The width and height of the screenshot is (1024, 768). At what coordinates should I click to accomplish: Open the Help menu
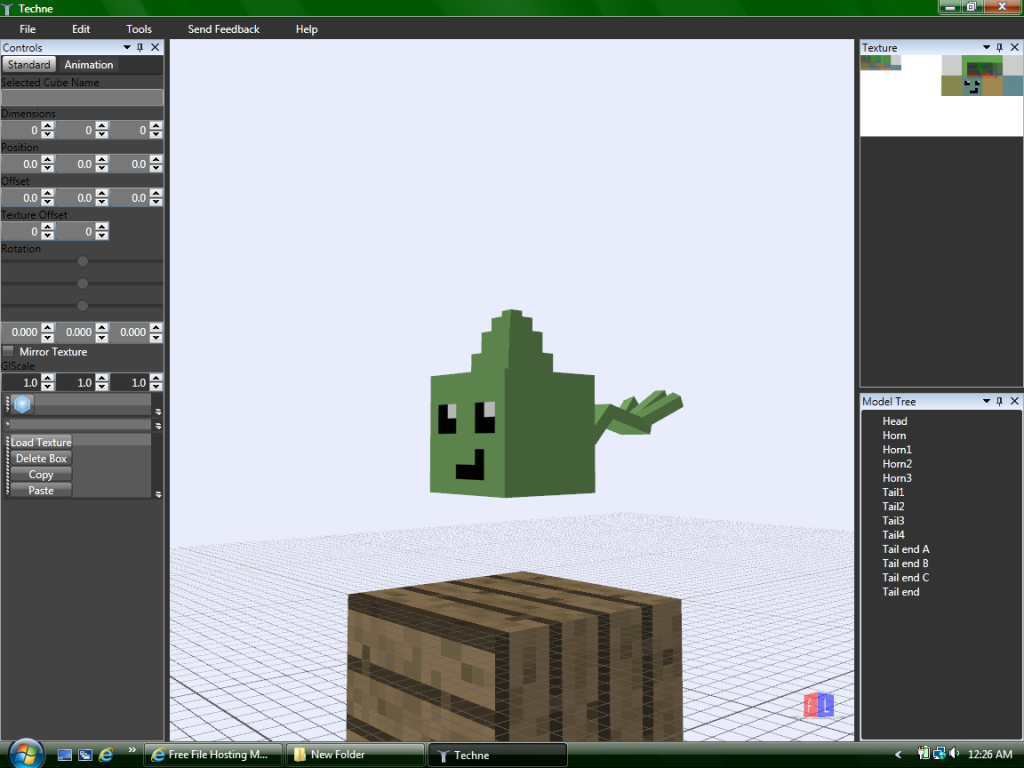[306, 29]
